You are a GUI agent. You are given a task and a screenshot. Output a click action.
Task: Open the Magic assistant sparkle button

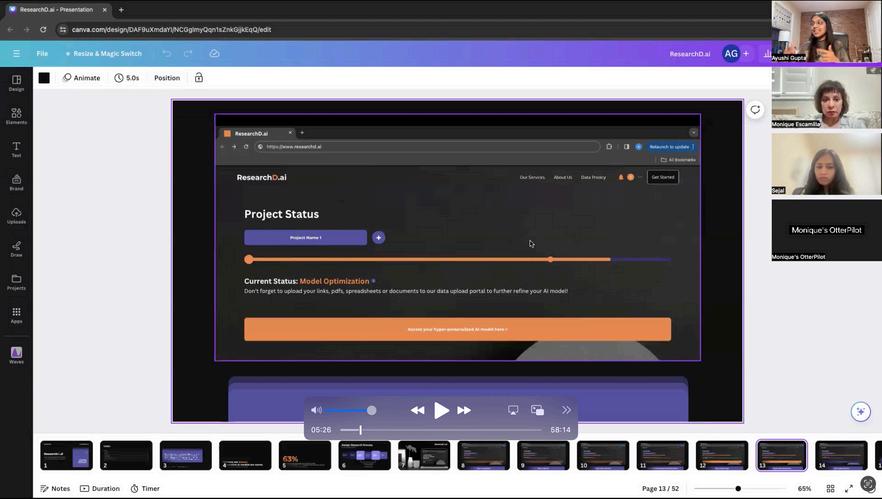coord(860,412)
